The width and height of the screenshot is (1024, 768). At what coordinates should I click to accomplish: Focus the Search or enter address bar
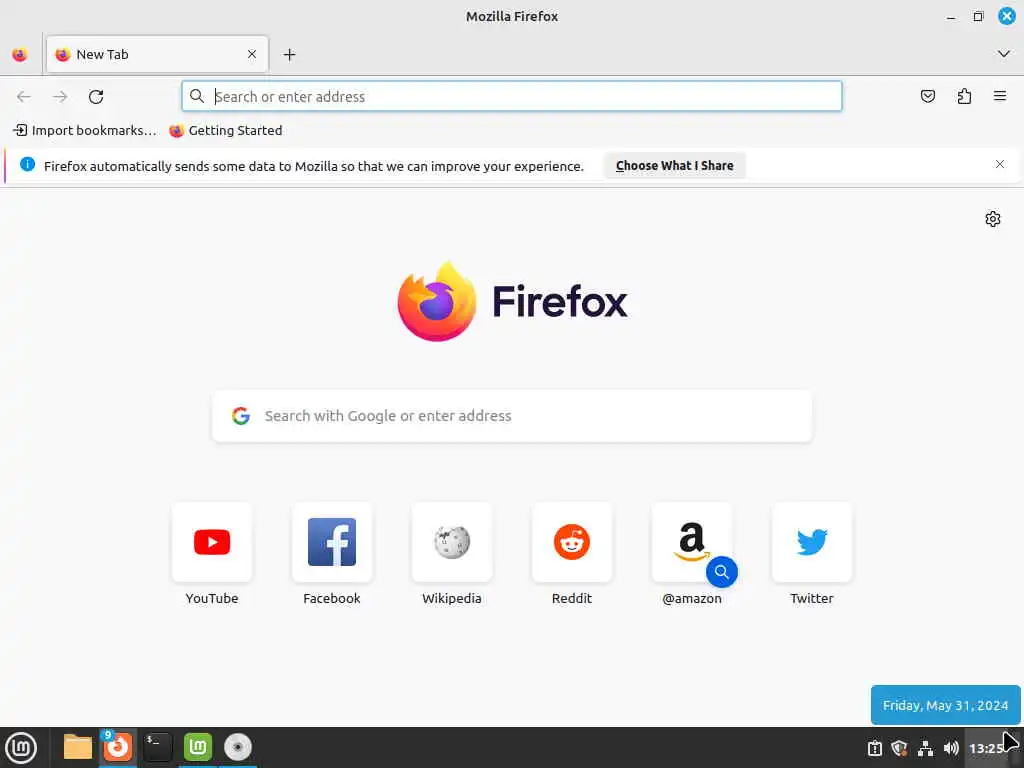pos(512,97)
